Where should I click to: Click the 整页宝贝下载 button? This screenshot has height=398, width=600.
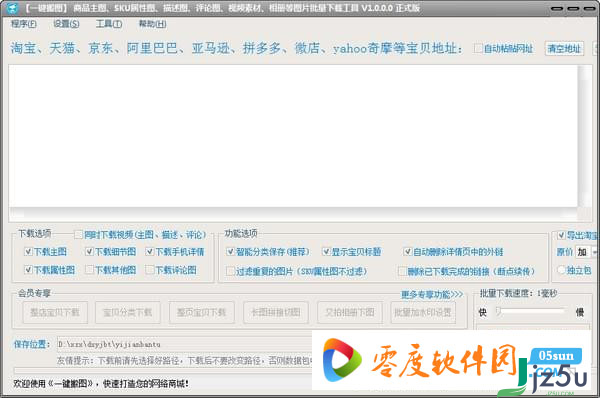[201, 312]
